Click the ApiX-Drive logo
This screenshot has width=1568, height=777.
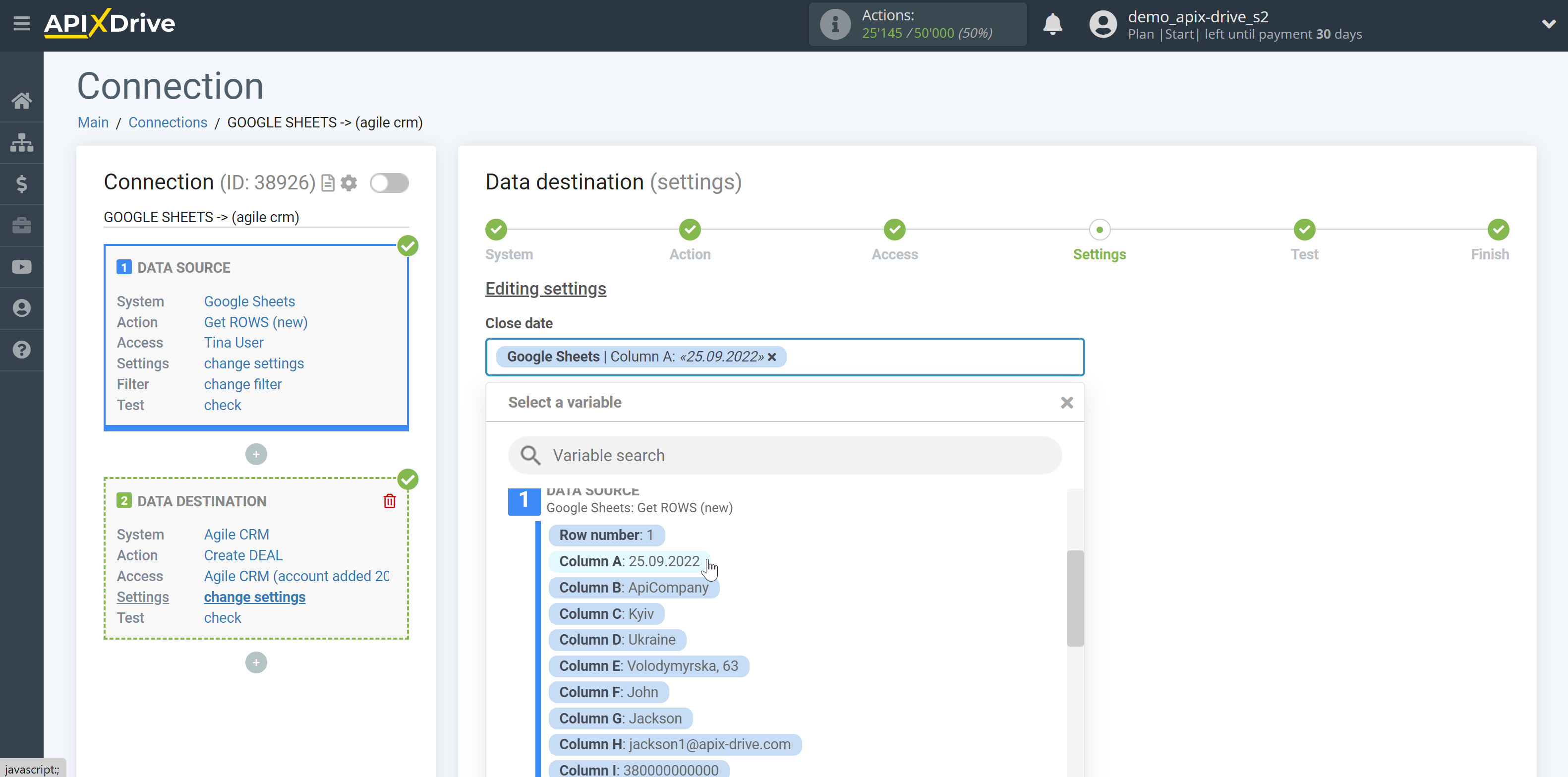click(x=110, y=24)
